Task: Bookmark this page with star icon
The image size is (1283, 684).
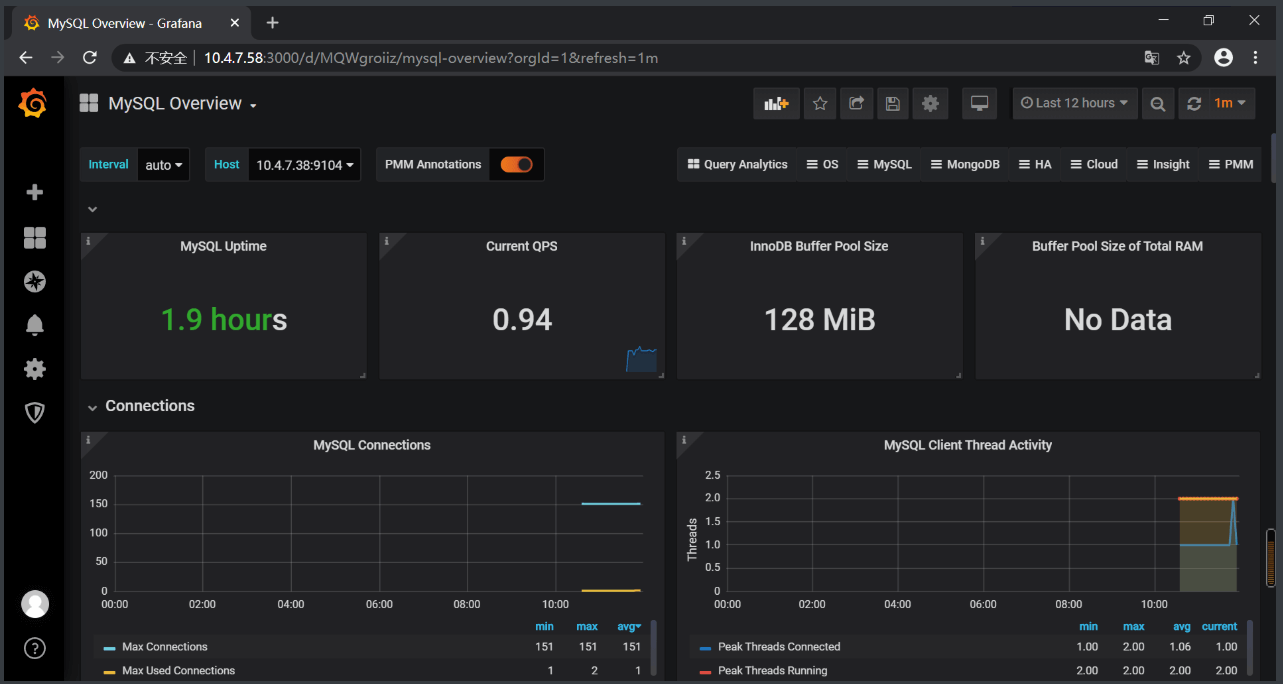Action: tap(1184, 58)
